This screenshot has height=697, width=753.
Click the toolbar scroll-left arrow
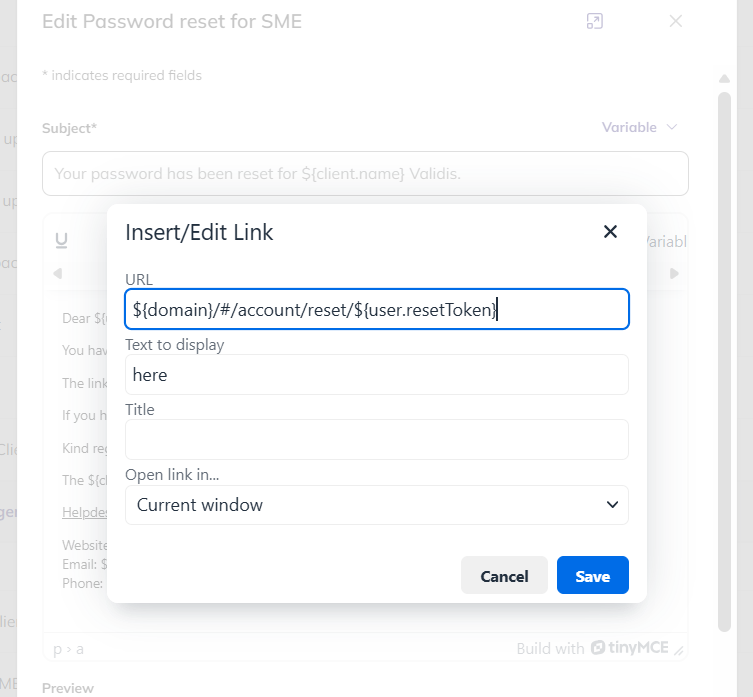pyautogui.click(x=58, y=273)
